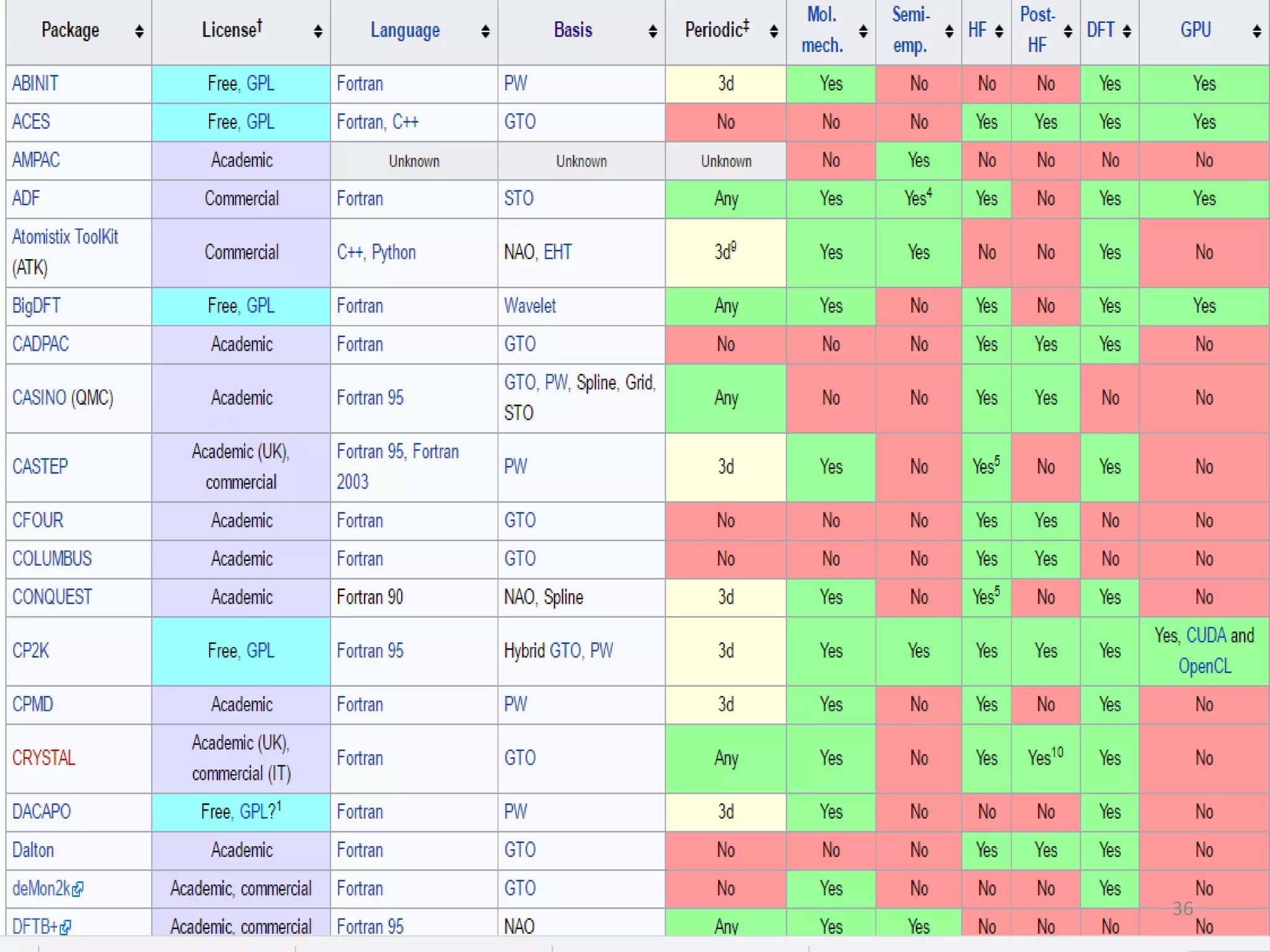This screenshot has width=1270, height=952.
Task: Click Post-HF column sort arrows
Action: click(1067, 31)
